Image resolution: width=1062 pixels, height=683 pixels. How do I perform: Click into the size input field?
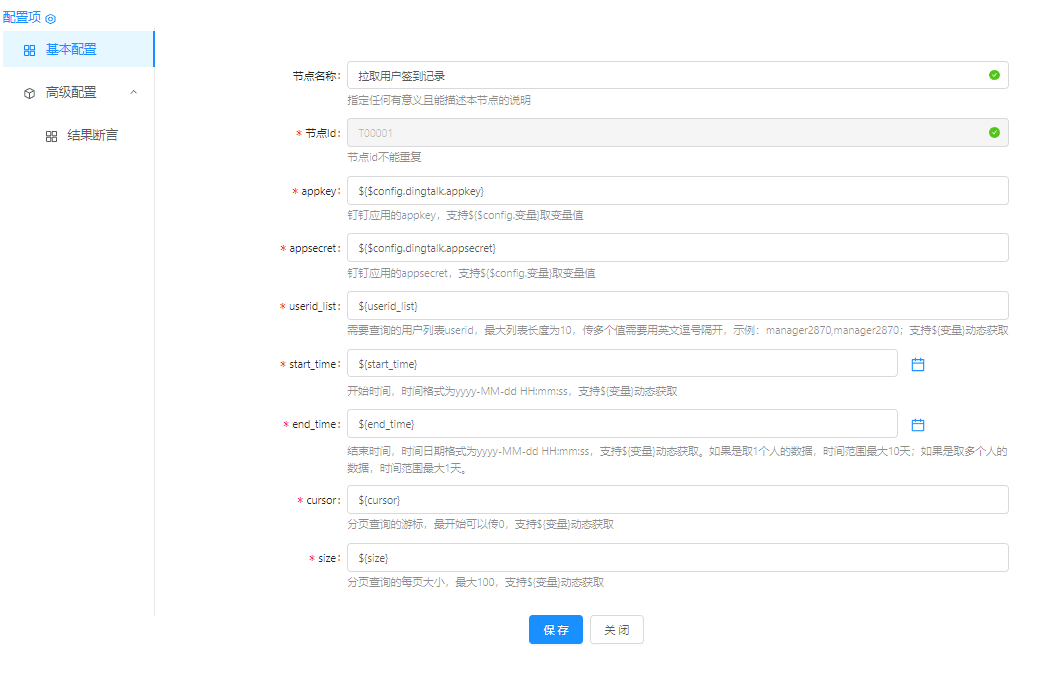[676, 558]
